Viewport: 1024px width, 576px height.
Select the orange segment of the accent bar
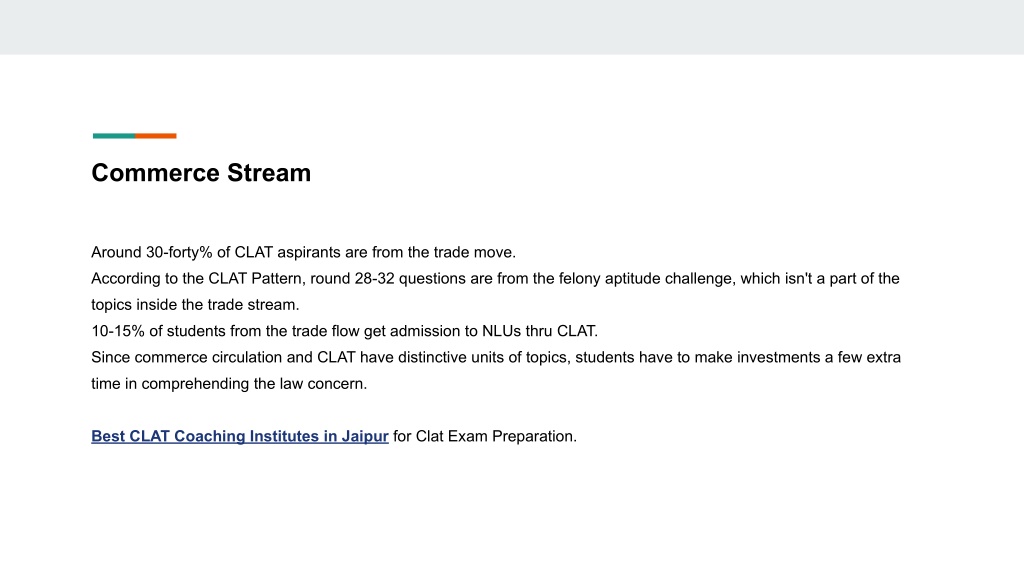(156, 136)
